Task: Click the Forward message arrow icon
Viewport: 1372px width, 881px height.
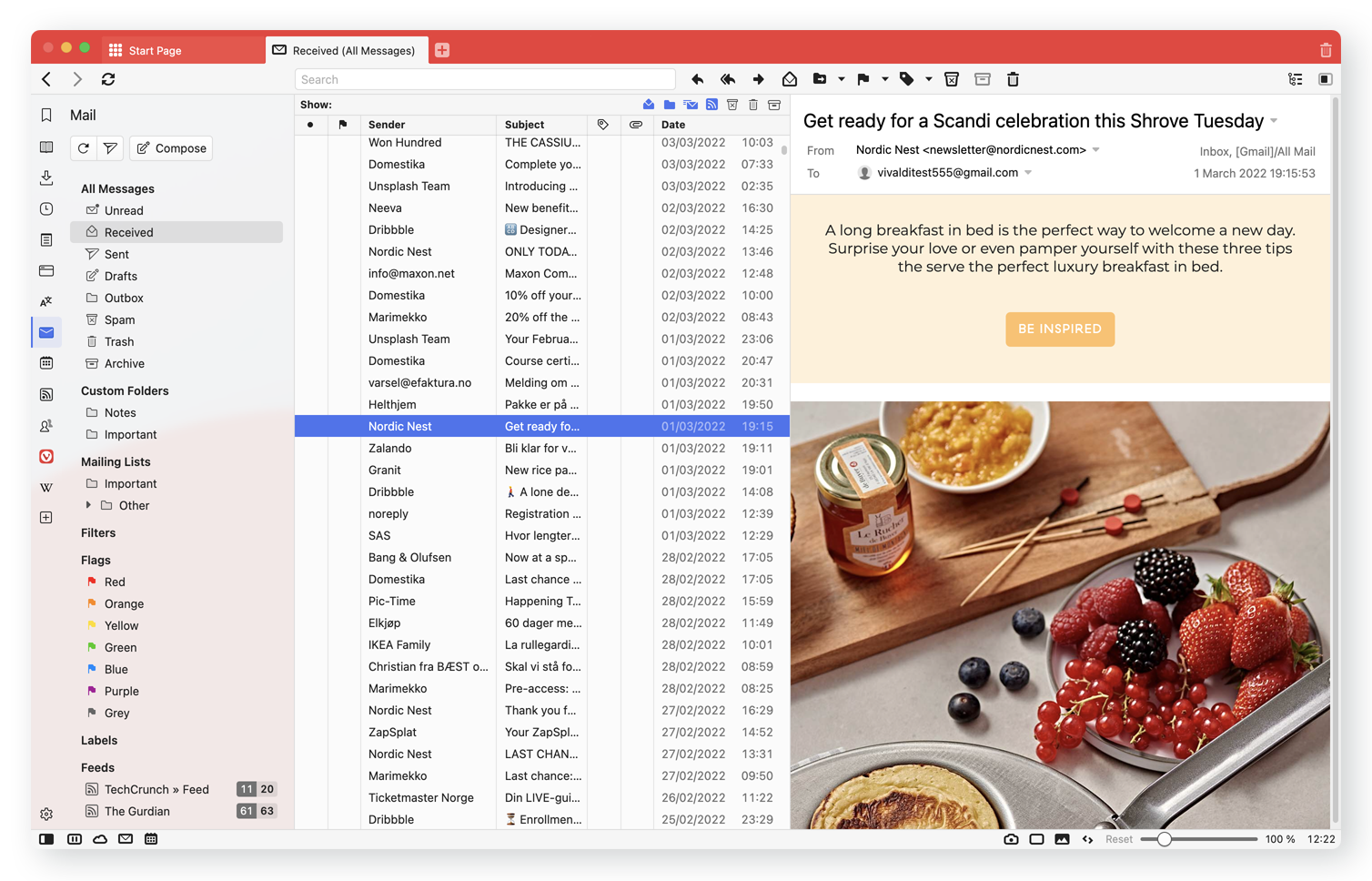Action: tap(759, 79)
